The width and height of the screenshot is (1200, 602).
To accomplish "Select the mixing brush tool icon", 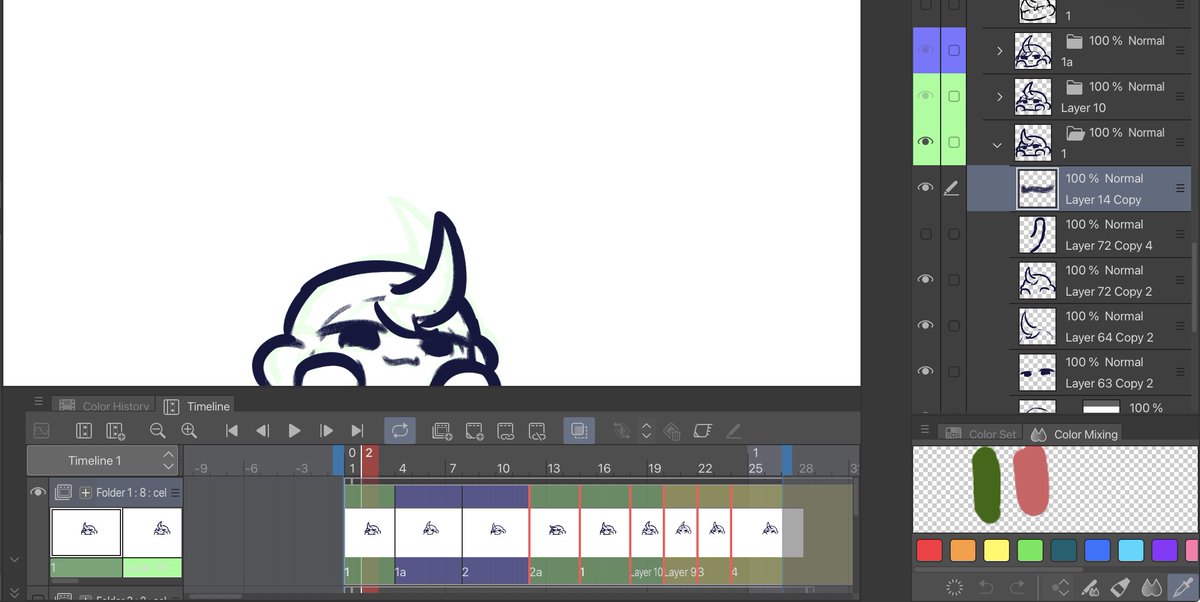I will 1092,587.
